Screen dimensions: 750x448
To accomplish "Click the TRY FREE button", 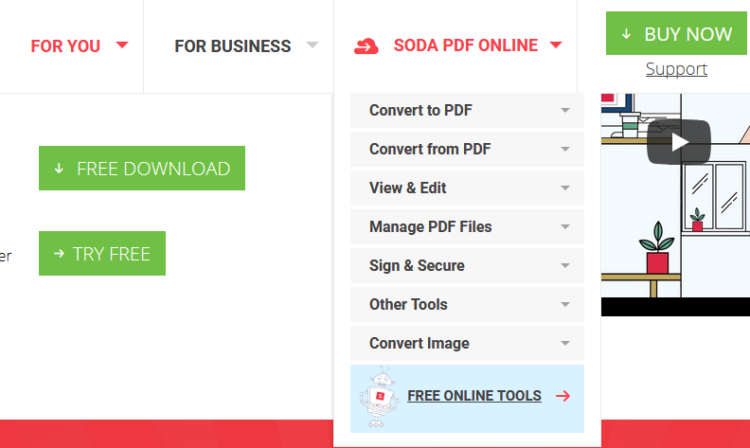I will 102,253.
